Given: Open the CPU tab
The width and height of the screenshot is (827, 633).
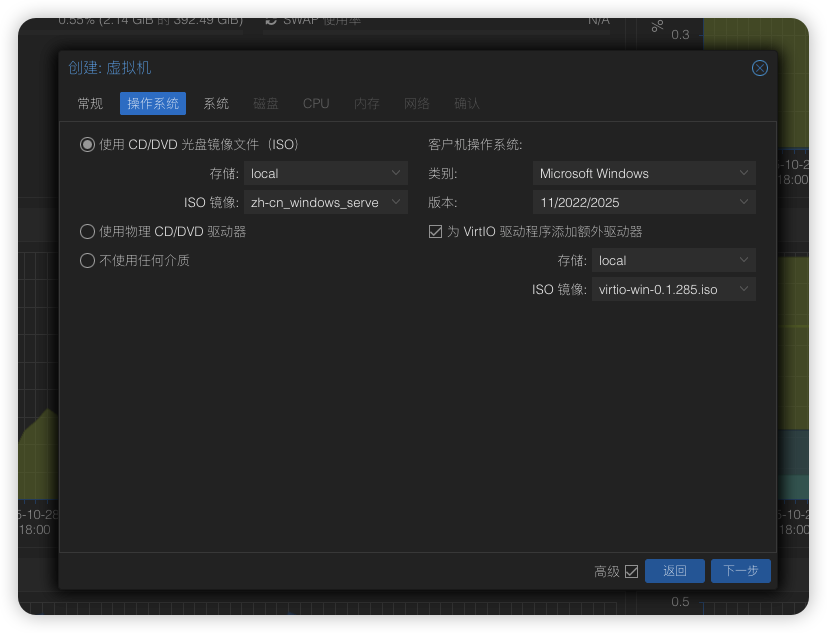Looking at the screenshot, I should coord(315,103).
